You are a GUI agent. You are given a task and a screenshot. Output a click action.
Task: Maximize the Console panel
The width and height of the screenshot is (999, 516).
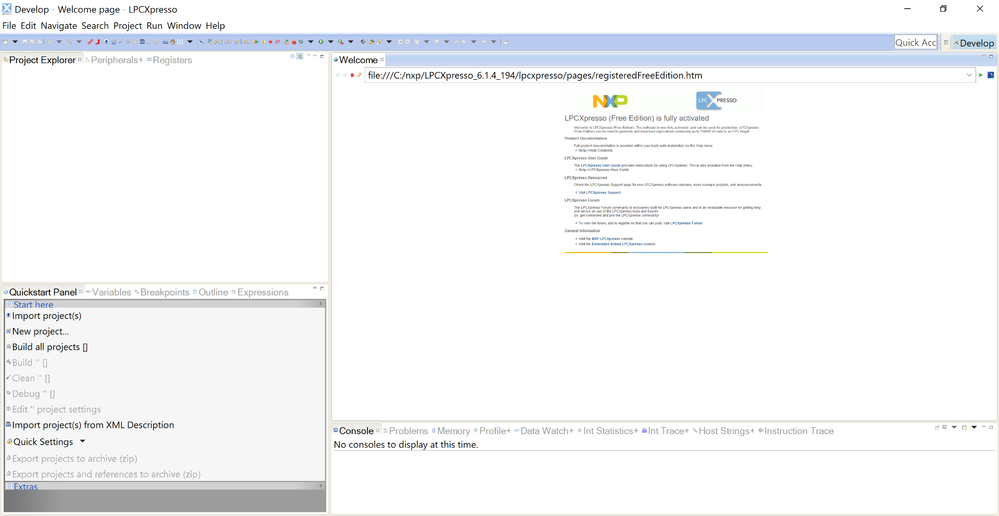tap(991, 427)
